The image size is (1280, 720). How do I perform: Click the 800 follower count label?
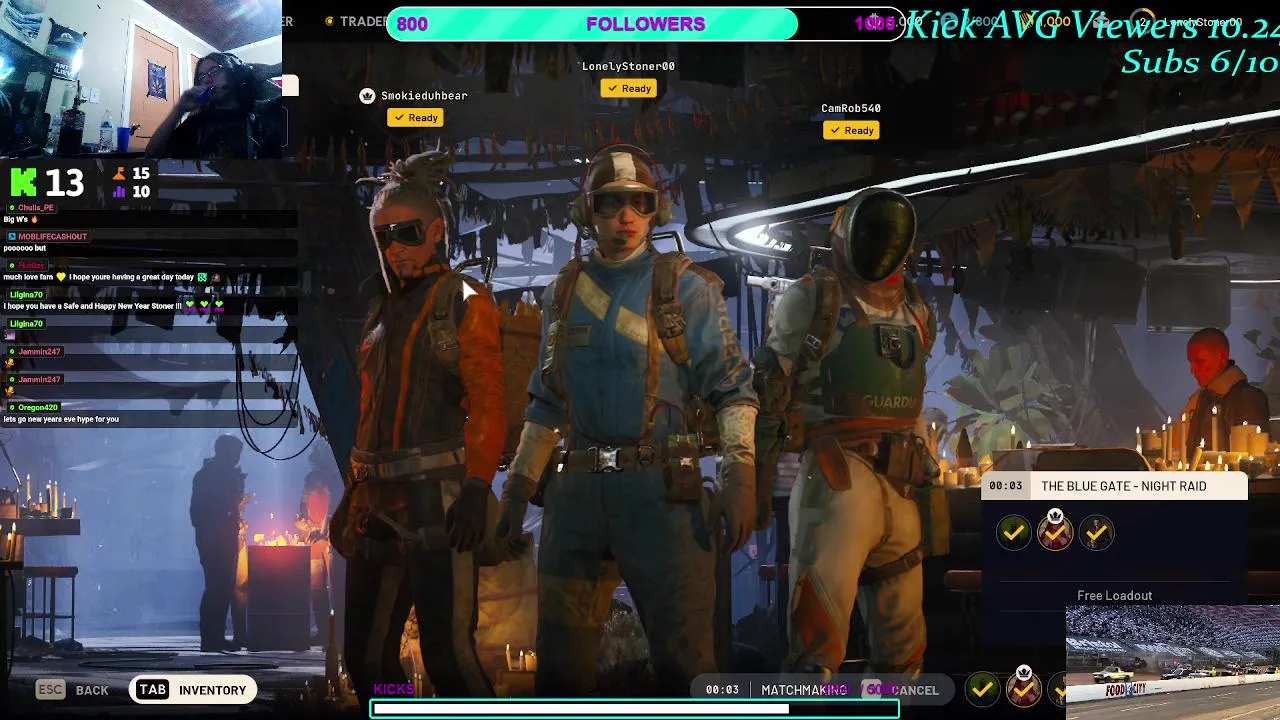pyautogui.click(x=412, y=24)
